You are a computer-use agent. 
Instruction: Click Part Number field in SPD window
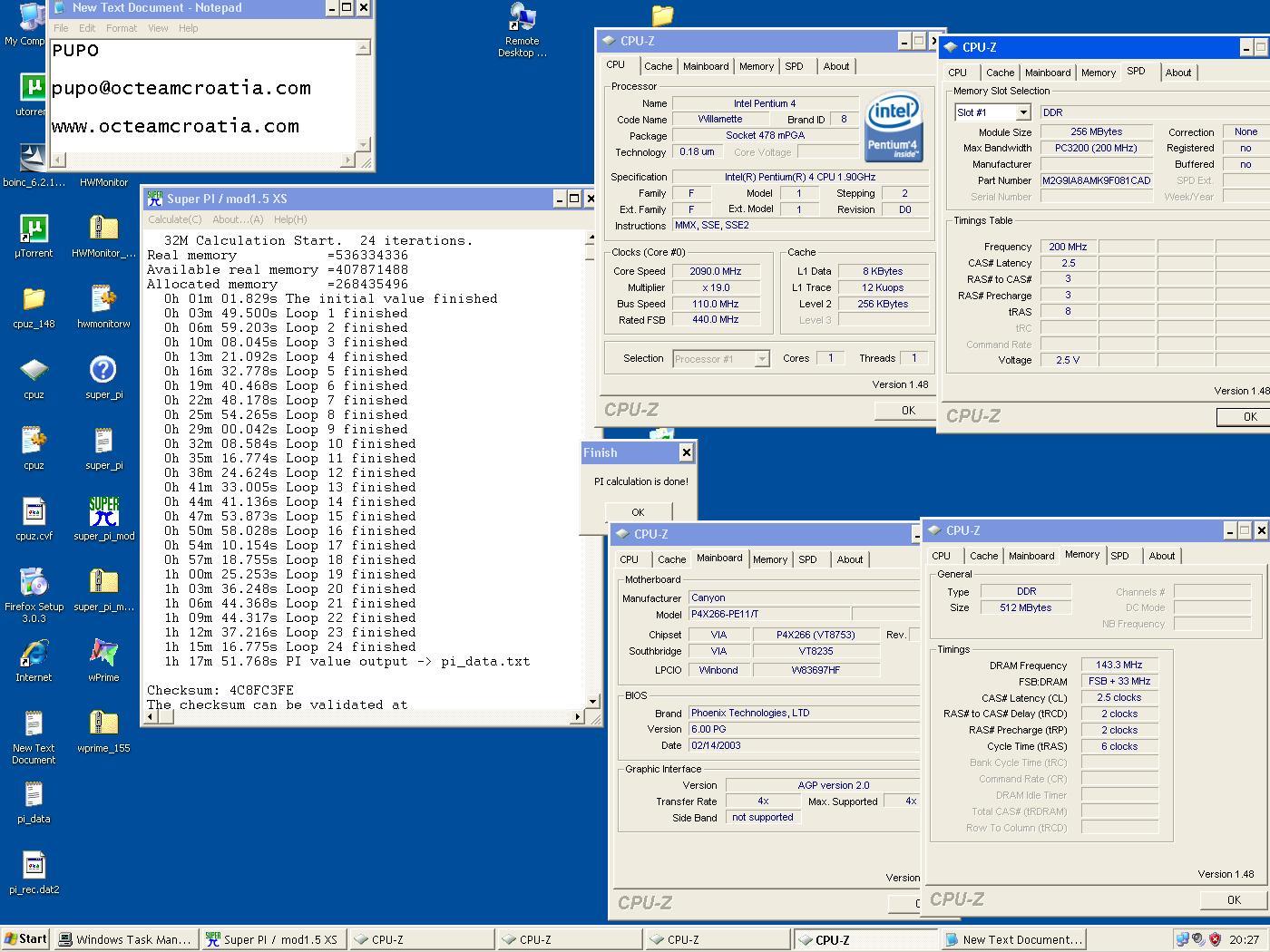click(x=1096, y=180)
